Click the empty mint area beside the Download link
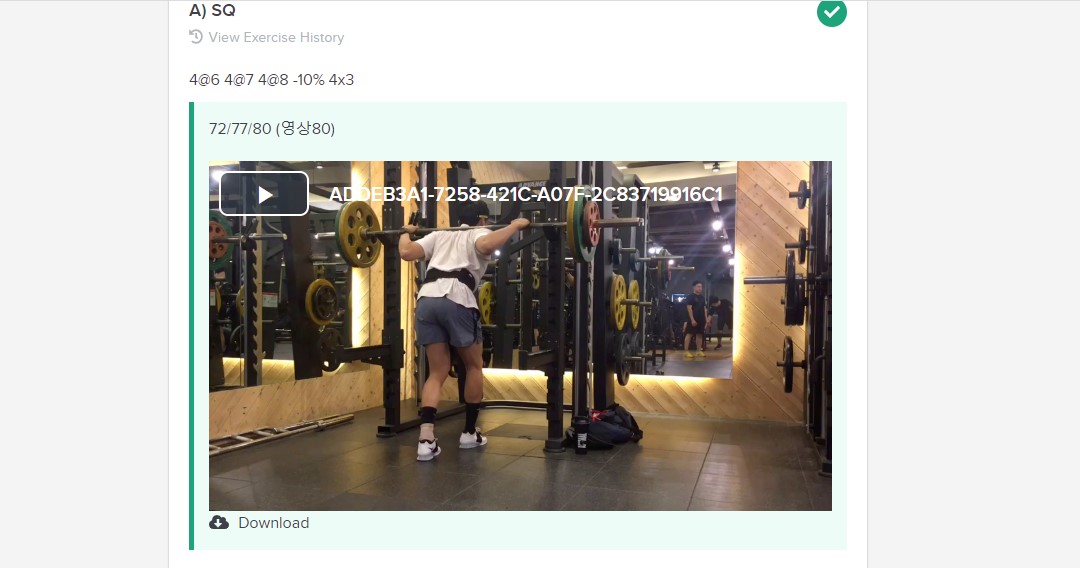This screenshot has width=1080, height=568. tap(572, 530)
